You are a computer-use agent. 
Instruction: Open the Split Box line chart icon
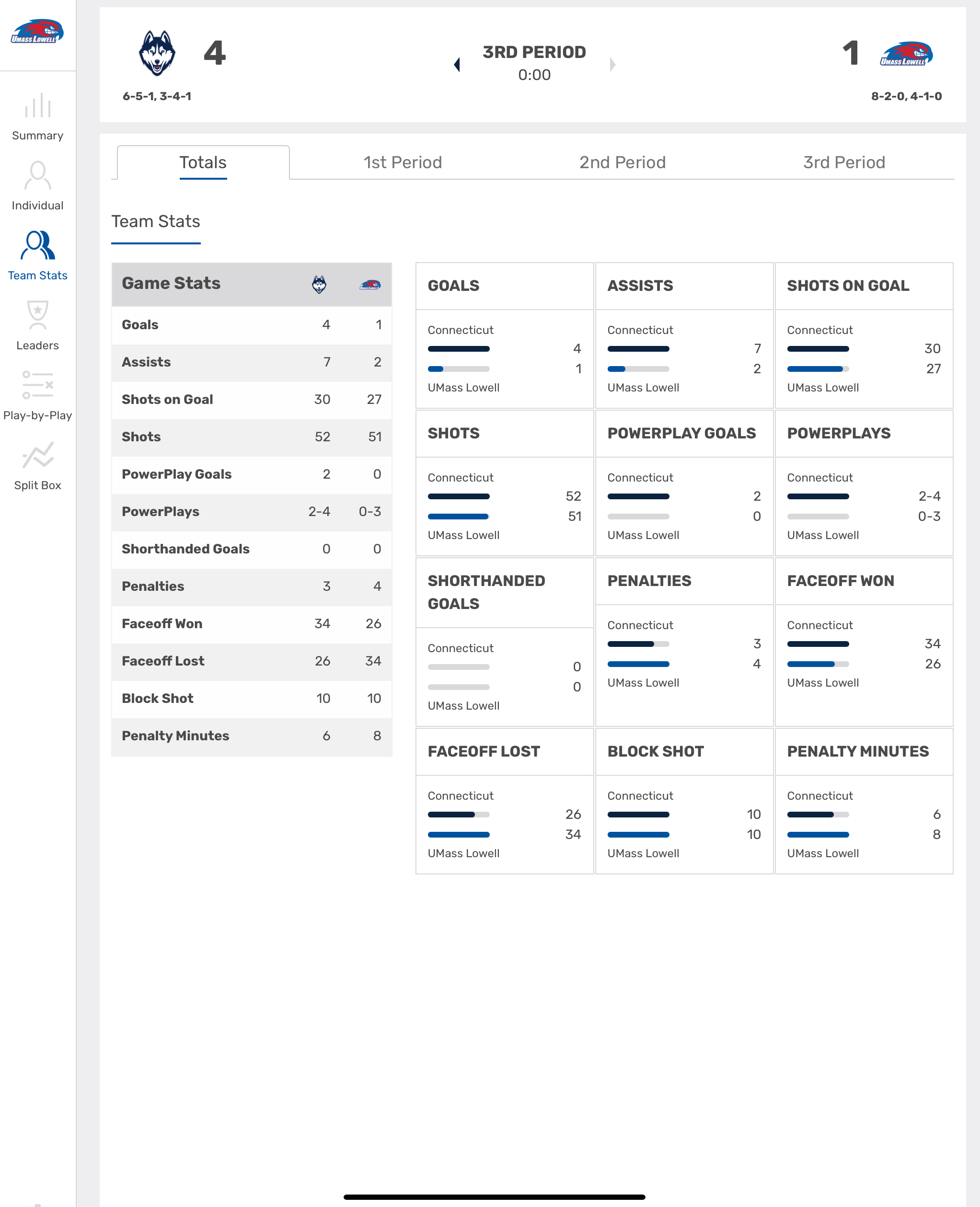coord(38,455)
